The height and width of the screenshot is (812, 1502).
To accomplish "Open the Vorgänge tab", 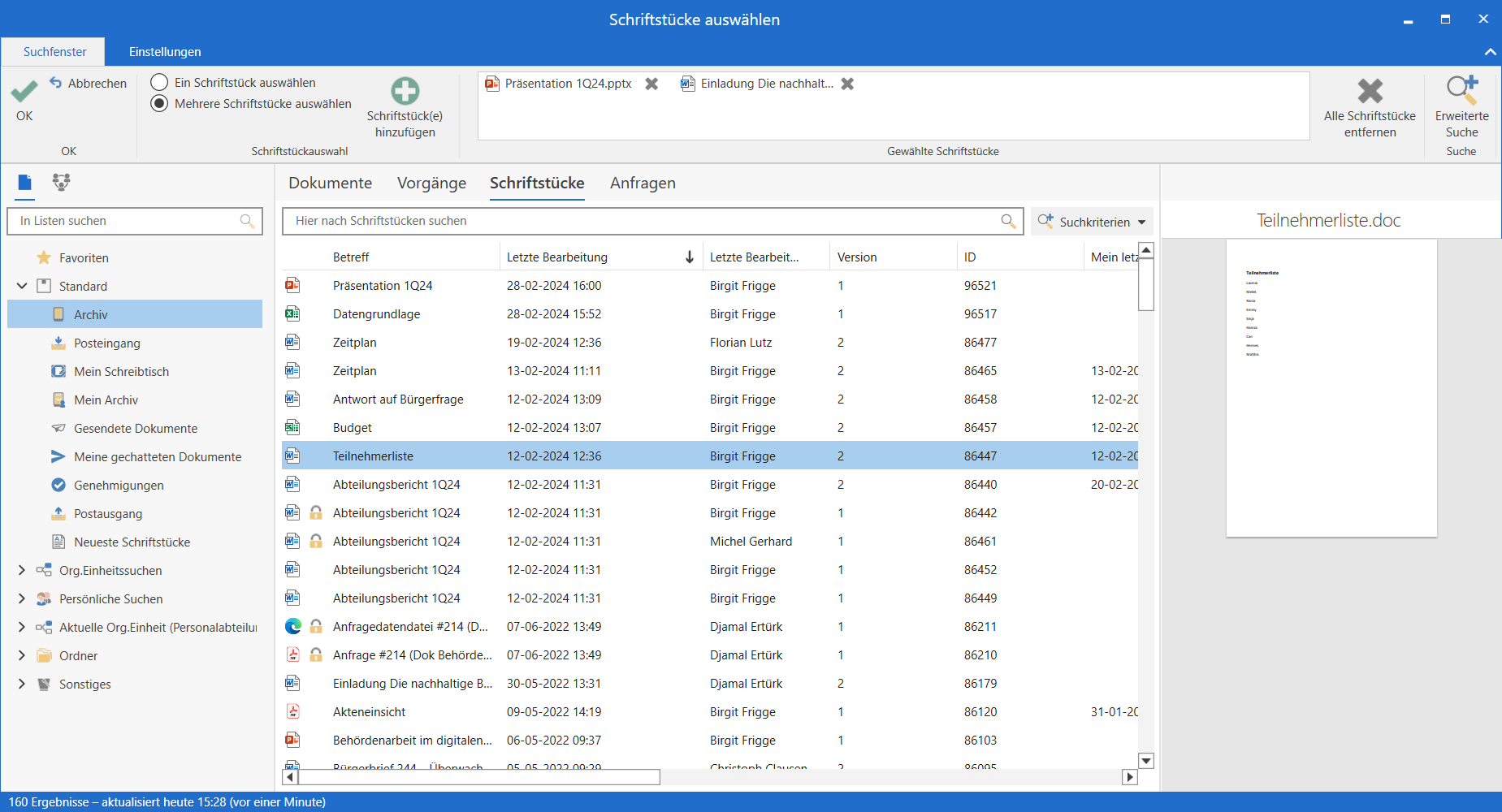I will tap(431, 183).
